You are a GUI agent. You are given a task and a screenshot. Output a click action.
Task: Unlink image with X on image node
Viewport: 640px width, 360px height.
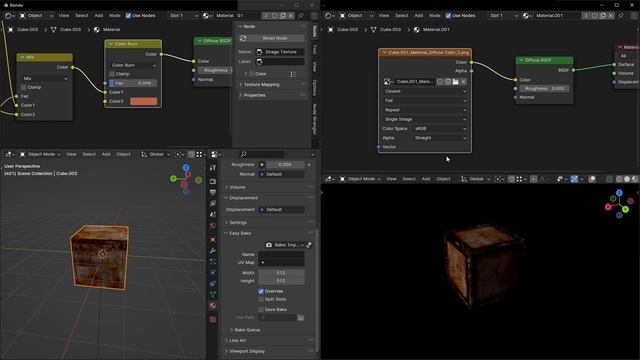[x=463, y=82]
